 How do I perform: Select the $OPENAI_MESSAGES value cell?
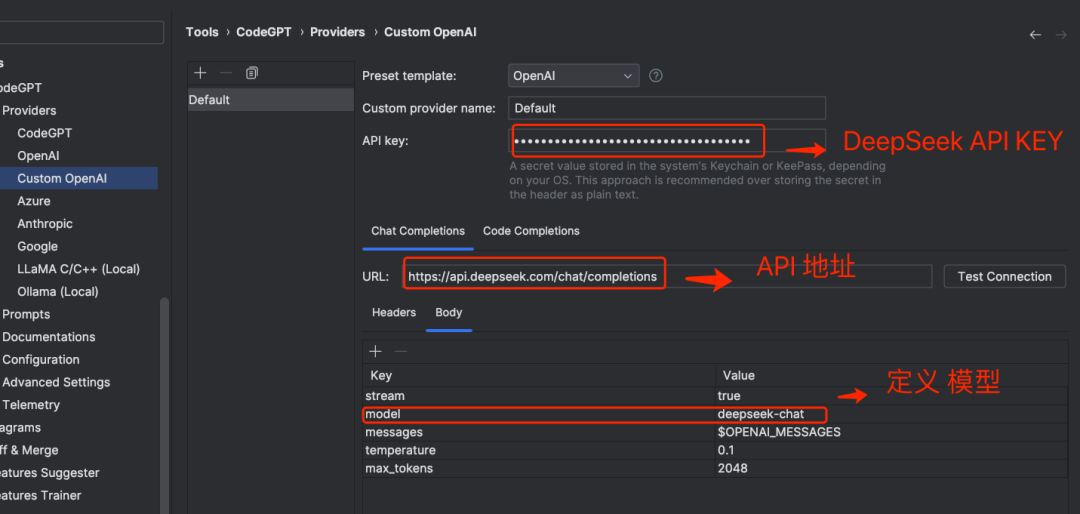[891, 433]
